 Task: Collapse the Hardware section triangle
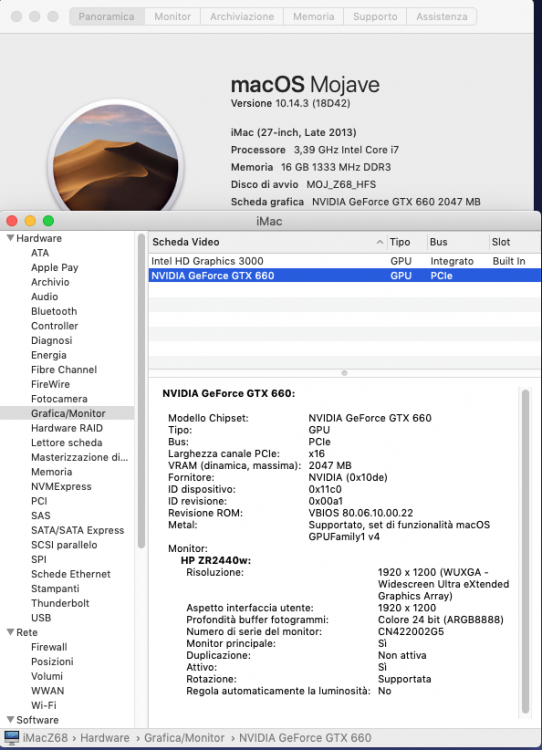point(10,238)
